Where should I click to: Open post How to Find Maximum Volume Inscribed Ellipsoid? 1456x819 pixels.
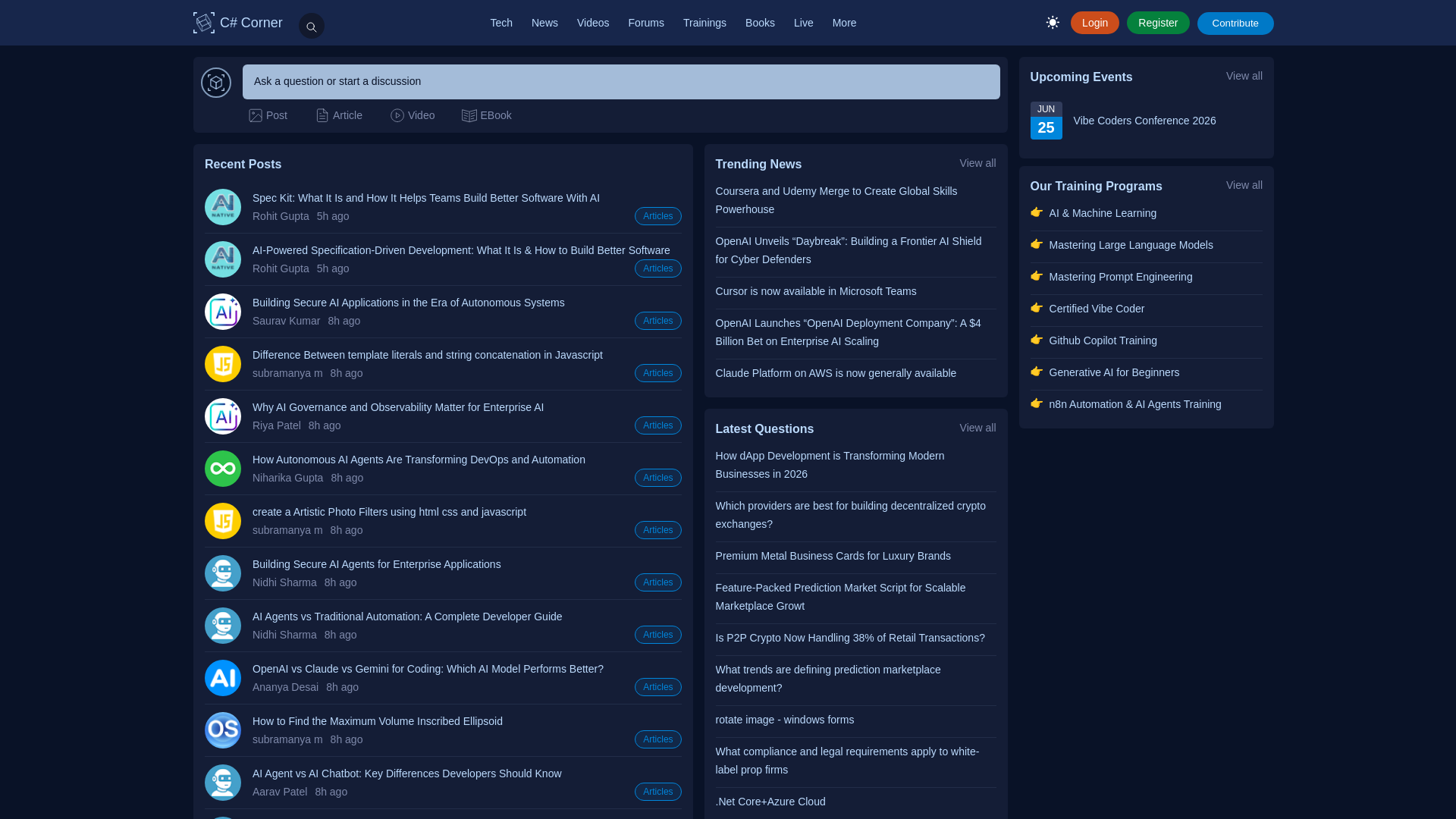[x=378, y=721]
